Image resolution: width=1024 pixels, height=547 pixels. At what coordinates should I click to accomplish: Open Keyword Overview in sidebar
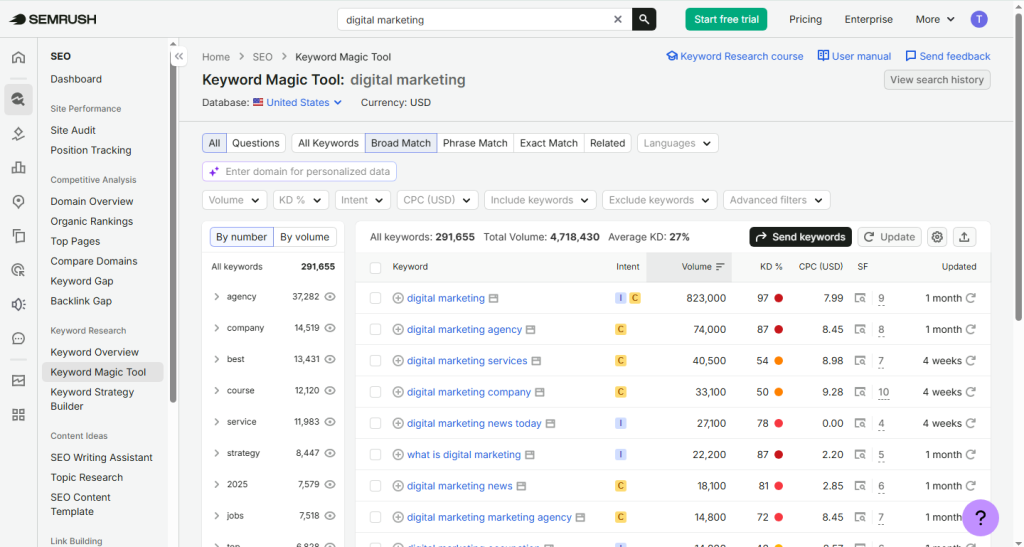[x=95, y=352]
